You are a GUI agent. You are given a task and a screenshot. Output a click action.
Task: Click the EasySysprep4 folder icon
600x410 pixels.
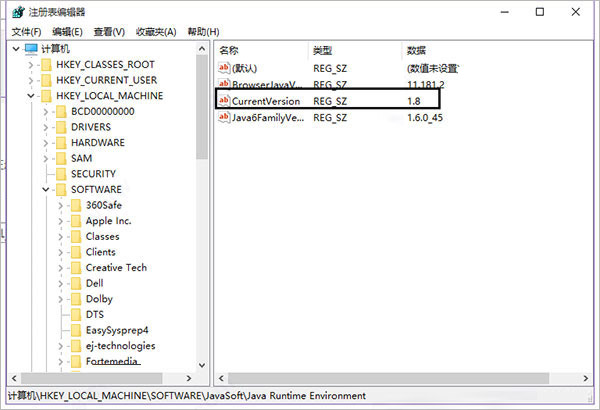(76, 330)
